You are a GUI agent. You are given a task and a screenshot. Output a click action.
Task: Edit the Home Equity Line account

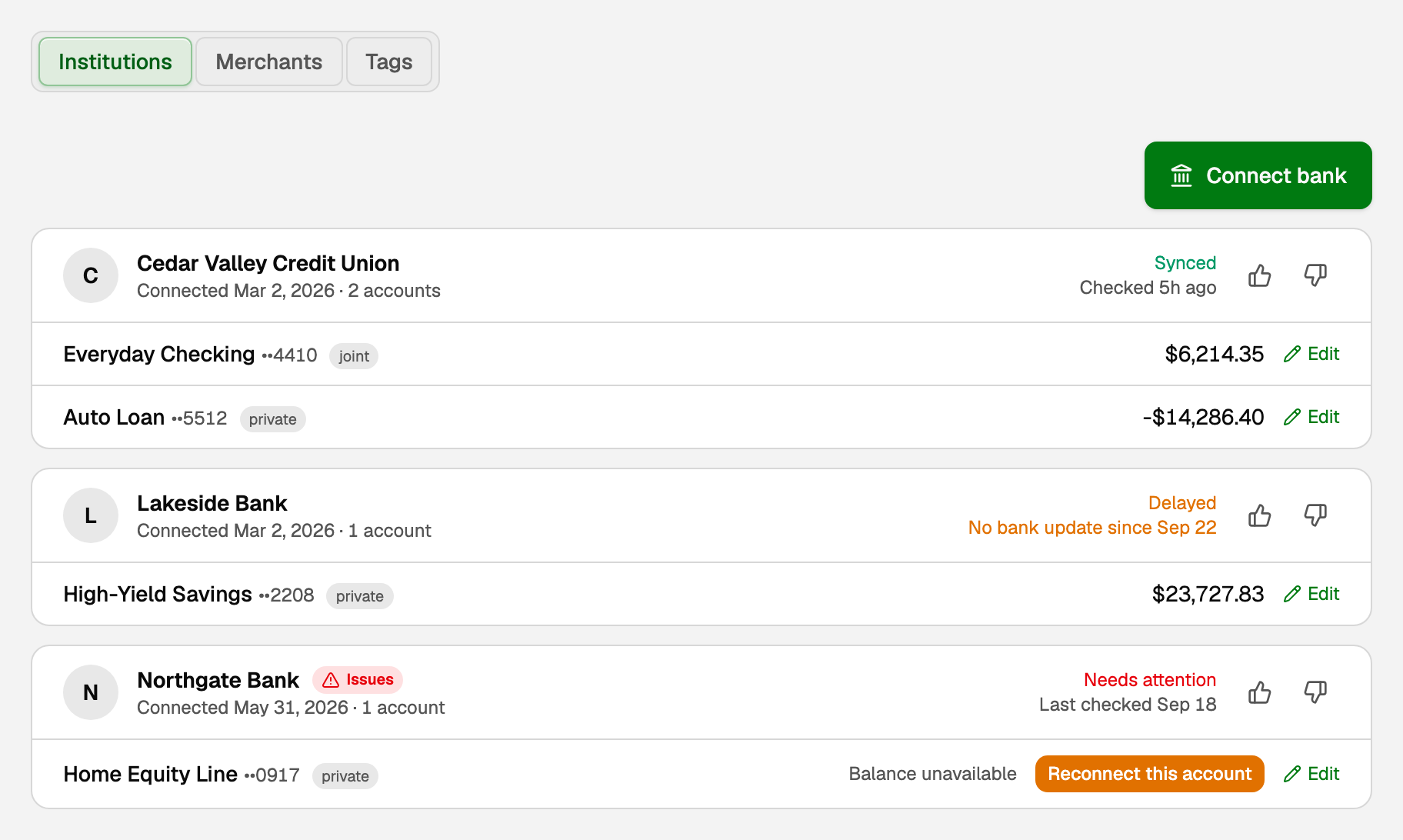click(1311, 774)
